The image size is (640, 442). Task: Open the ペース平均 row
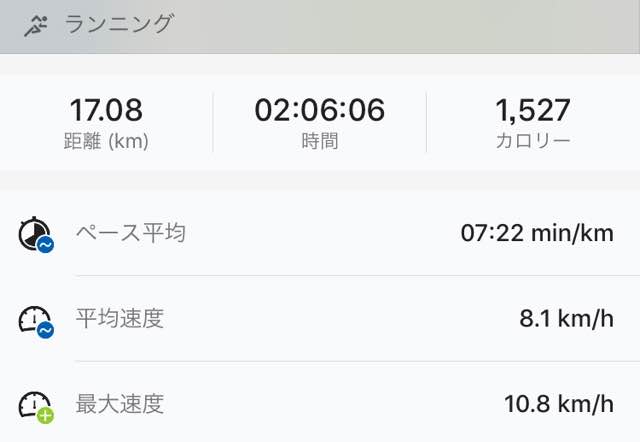click(320, 233)
